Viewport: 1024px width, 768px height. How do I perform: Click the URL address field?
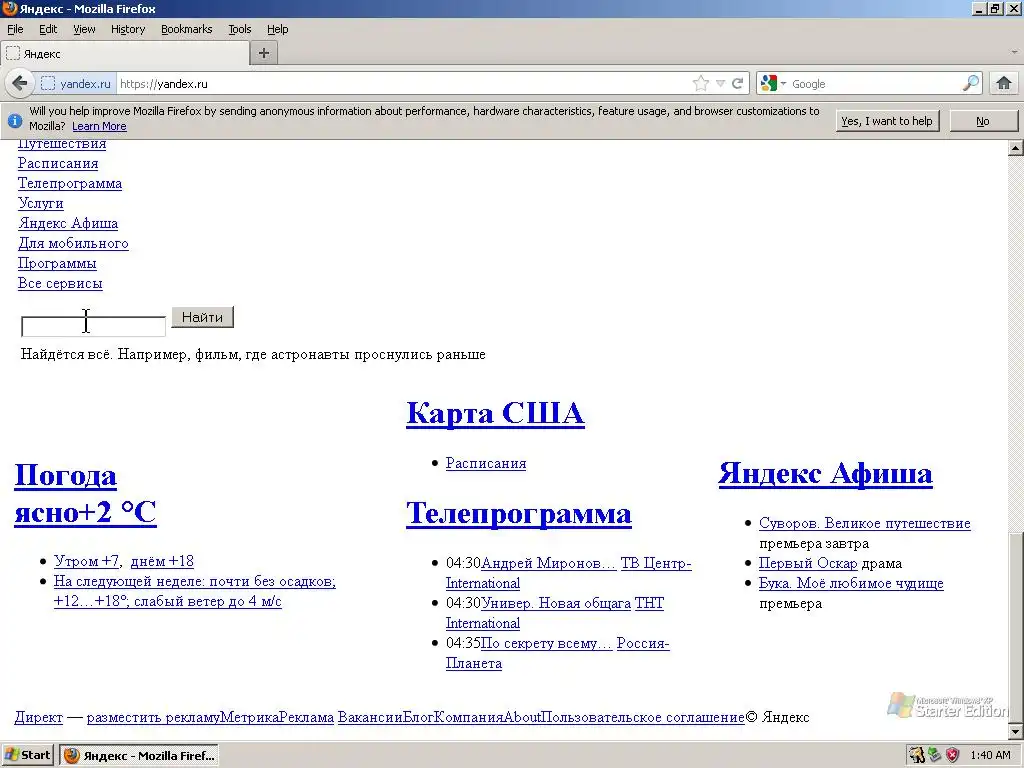click(x=404, y=84)
